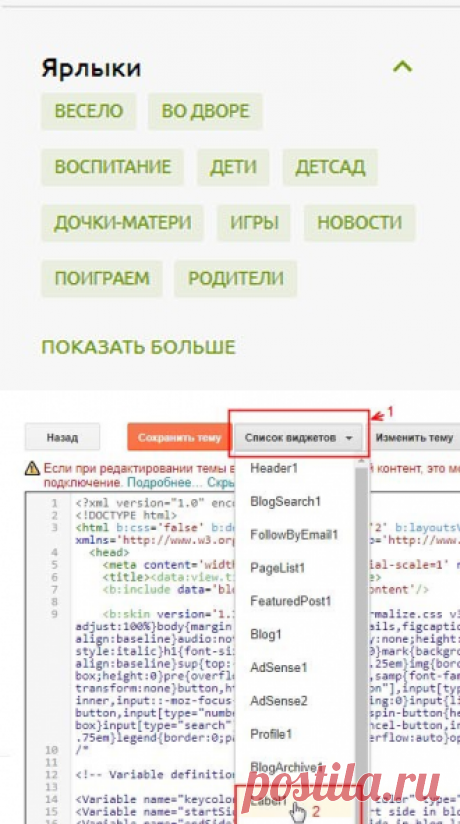Click the Изменить тему button
Image resolution: width=460 pixels, height=824 pixels.
[414, 437]
